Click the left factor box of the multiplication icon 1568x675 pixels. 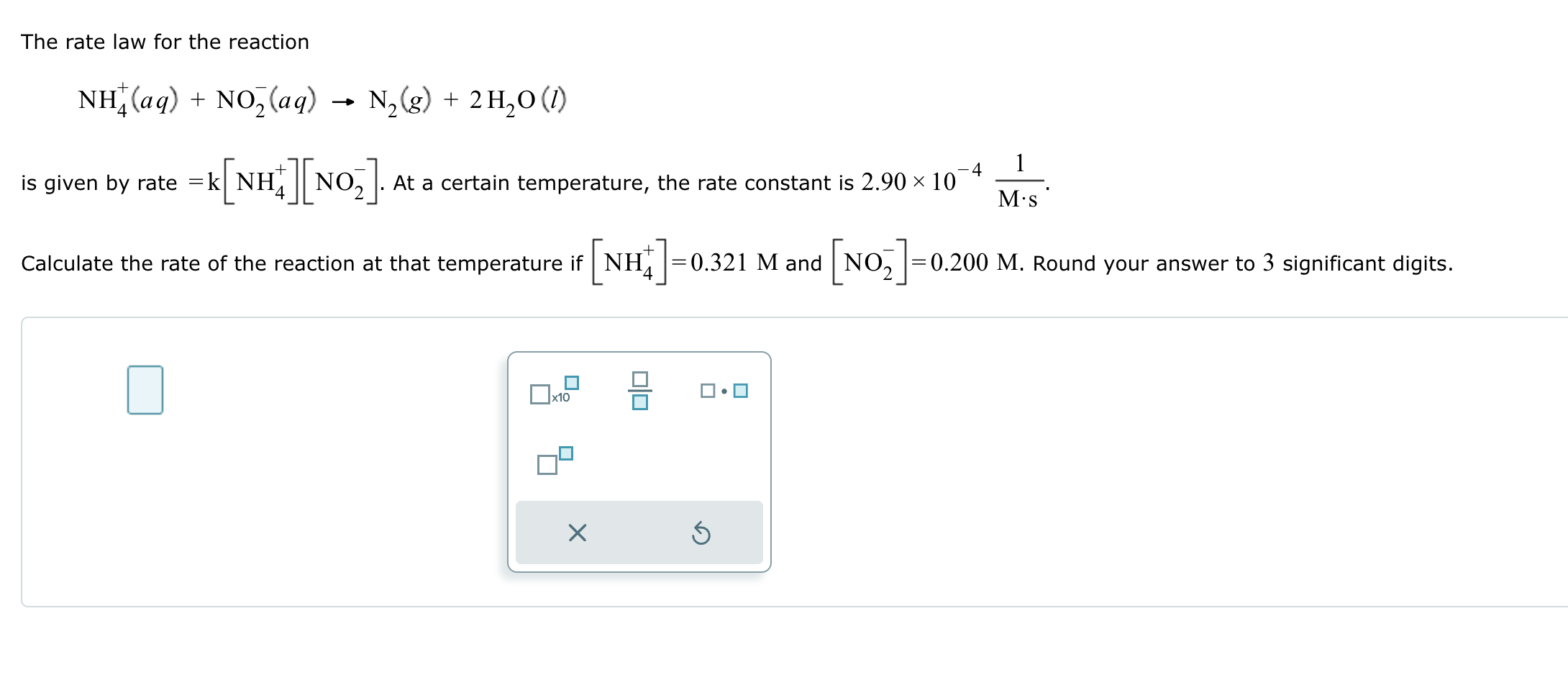tap(707, 391)
